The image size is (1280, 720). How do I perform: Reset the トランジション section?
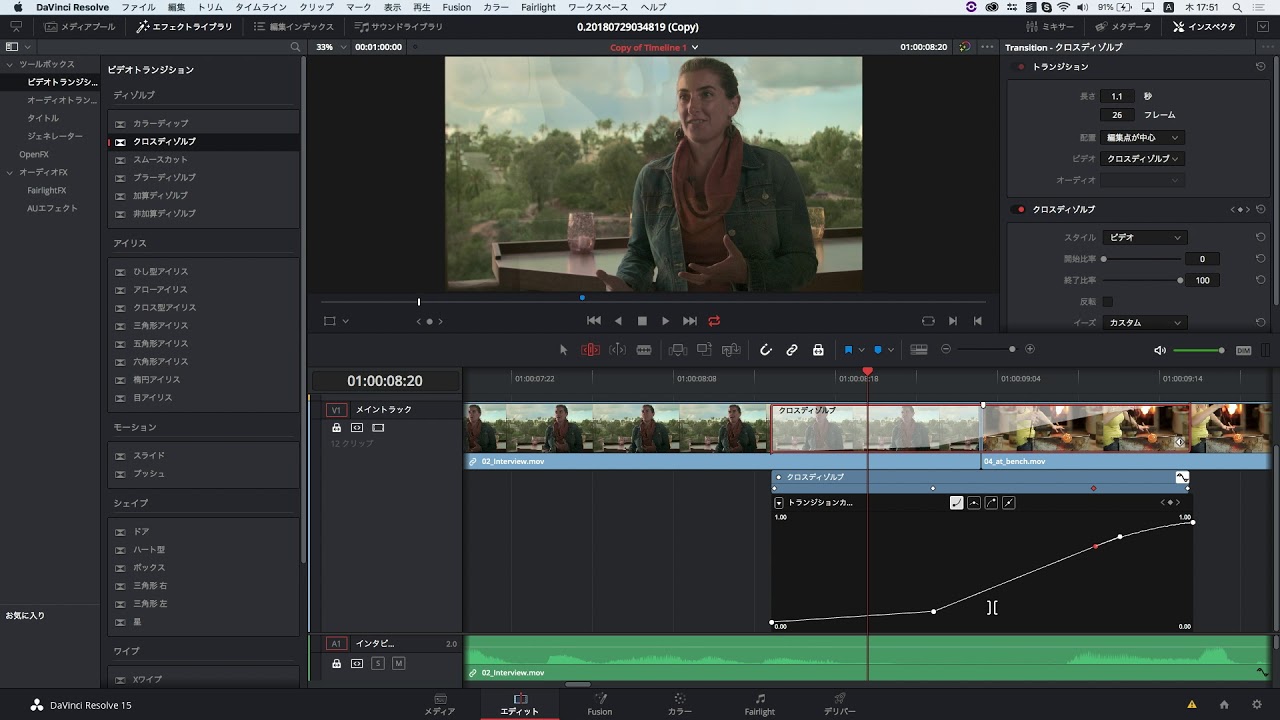point(1261,67)
